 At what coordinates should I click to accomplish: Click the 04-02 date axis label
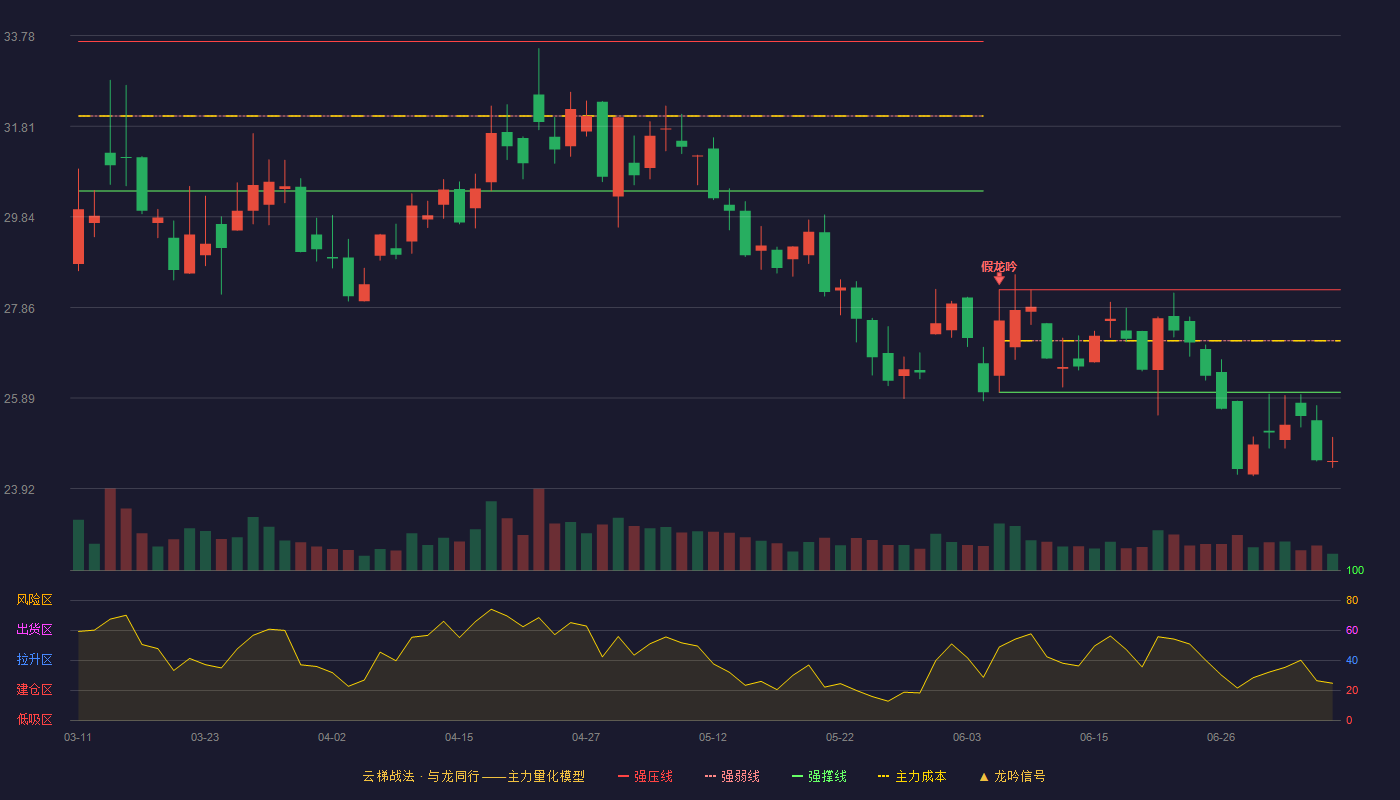pyautogui.click(x=332, y=737)
